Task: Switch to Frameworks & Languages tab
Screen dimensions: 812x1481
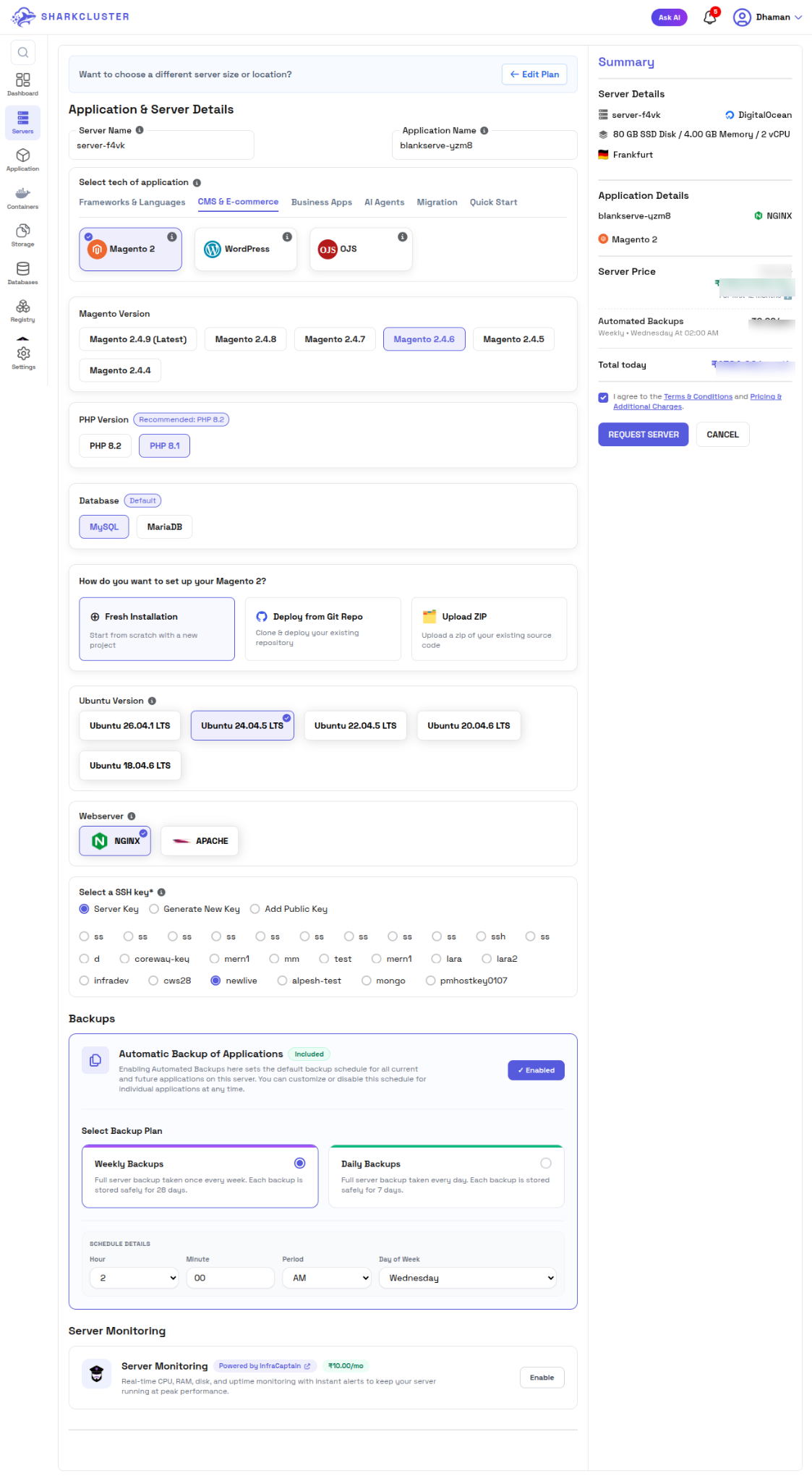Action: [132, 202]
